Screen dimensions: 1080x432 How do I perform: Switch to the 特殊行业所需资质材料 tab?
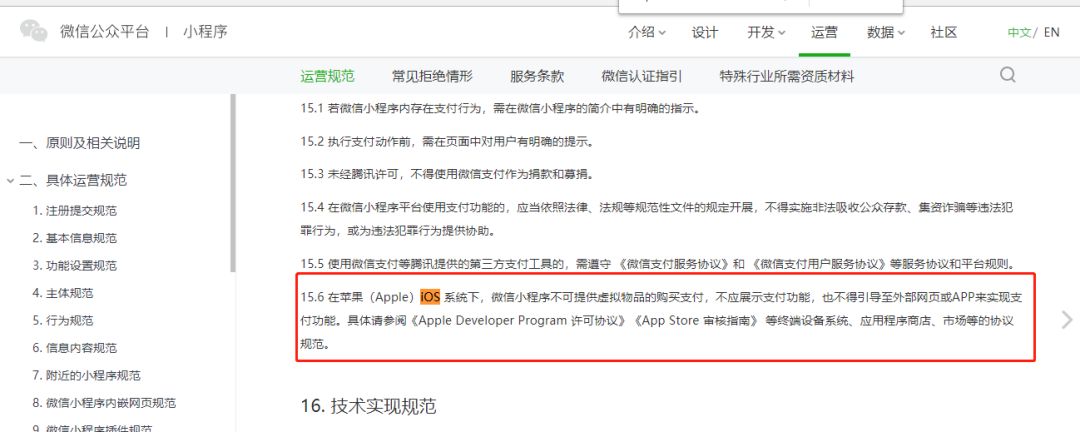(x=787, y=76)
